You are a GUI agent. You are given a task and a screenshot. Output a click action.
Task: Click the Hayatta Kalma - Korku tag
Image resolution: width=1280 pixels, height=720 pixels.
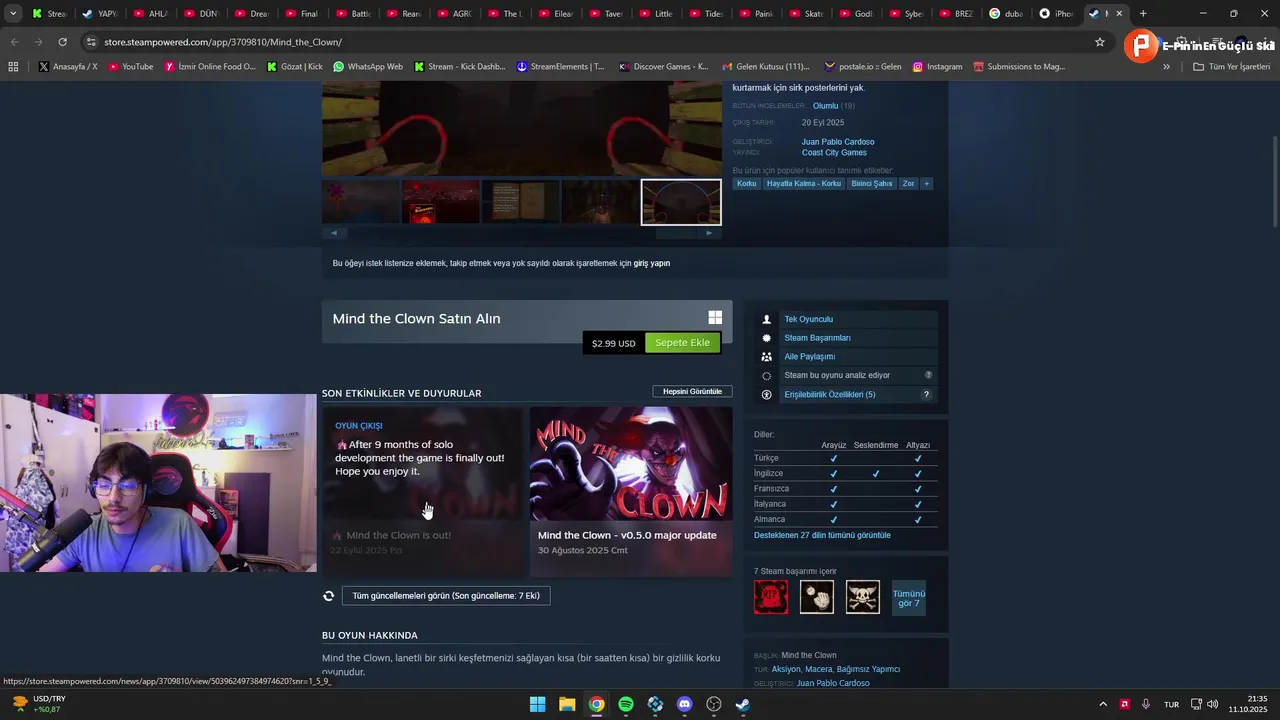click(x=804, y=184)
